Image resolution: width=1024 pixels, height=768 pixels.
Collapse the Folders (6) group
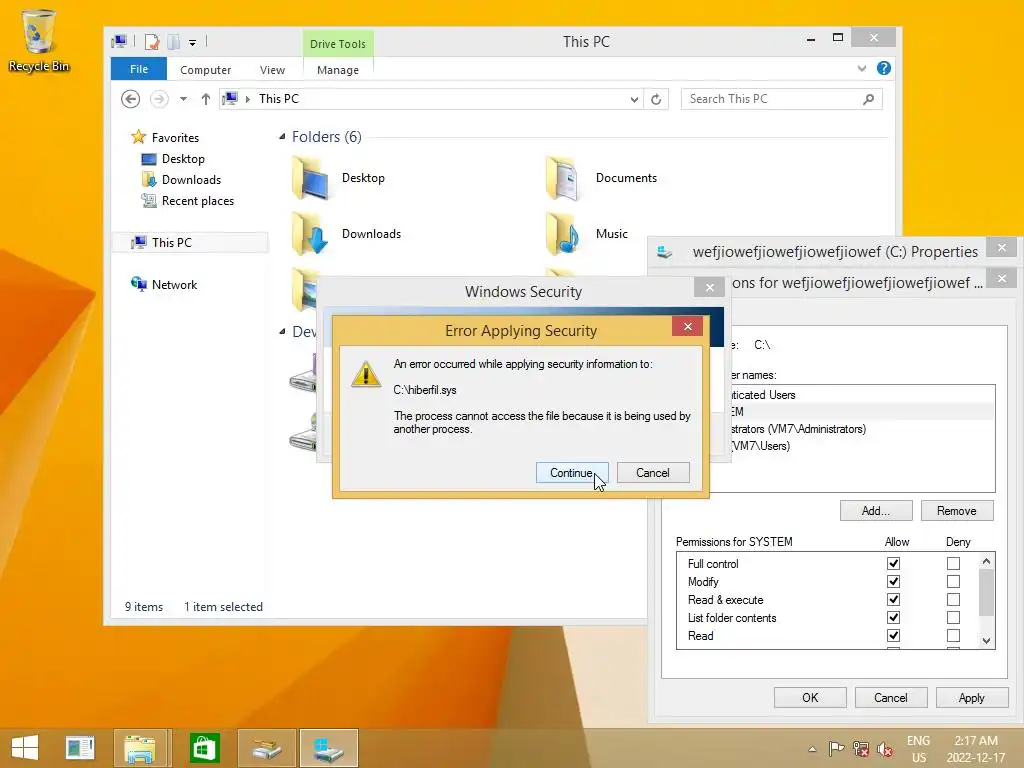pos(282,136)
